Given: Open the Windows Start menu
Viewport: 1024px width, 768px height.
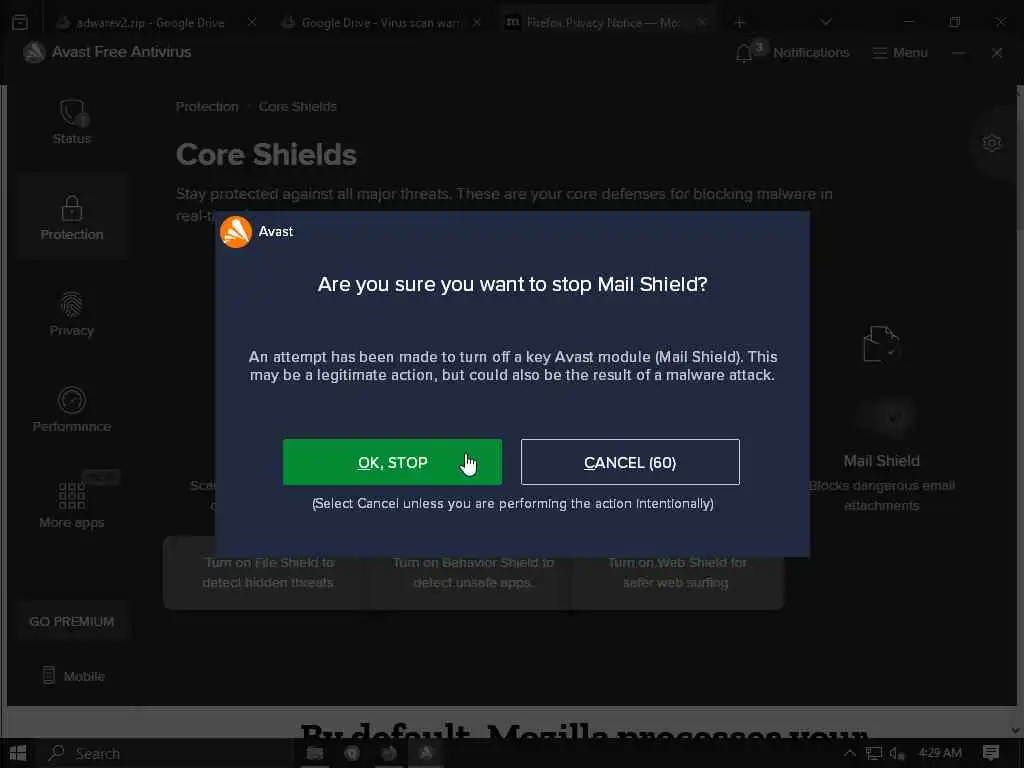Looking at the screenshot, I should 18,753.
